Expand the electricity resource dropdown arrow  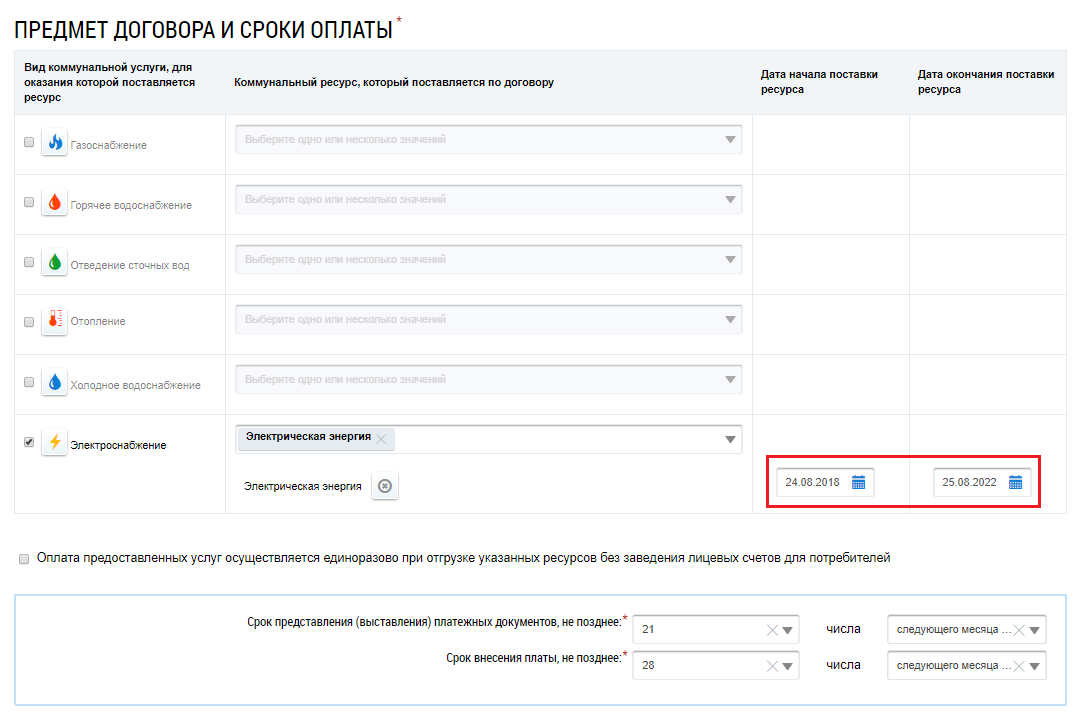pyautogui.click(x=730, y=439)
